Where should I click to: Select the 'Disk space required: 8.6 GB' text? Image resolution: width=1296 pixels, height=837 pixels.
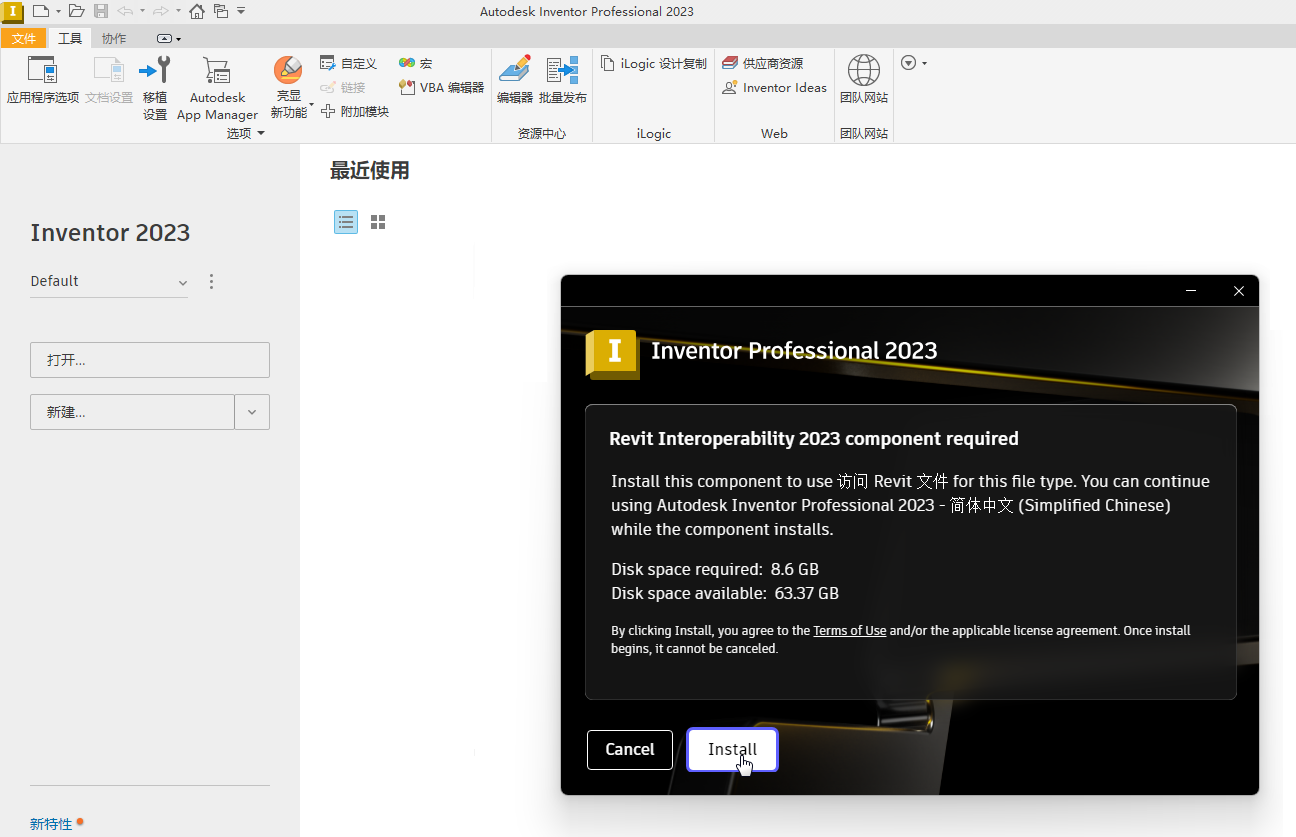pos(715,570)
